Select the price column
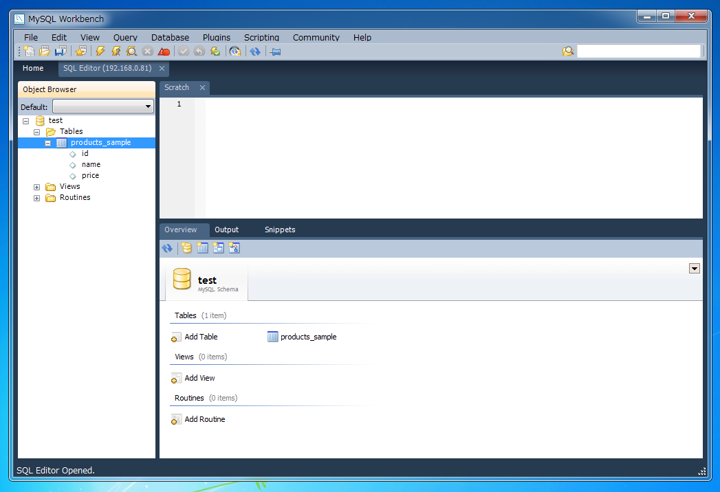Screen dimensions: 720x492 click(90, 175)
